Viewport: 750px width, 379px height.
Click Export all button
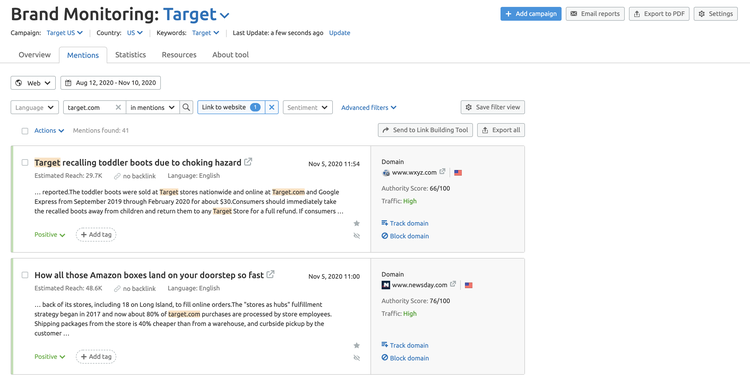point(501,130)
